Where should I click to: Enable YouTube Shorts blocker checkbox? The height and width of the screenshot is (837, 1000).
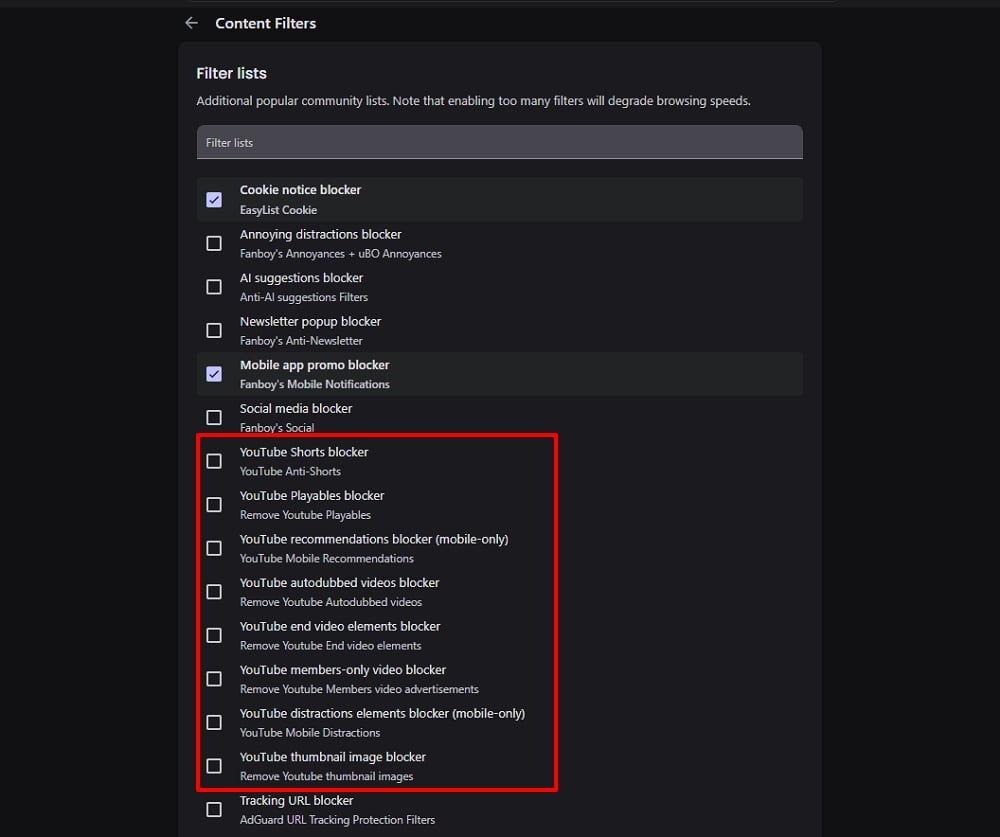[214, 461]
